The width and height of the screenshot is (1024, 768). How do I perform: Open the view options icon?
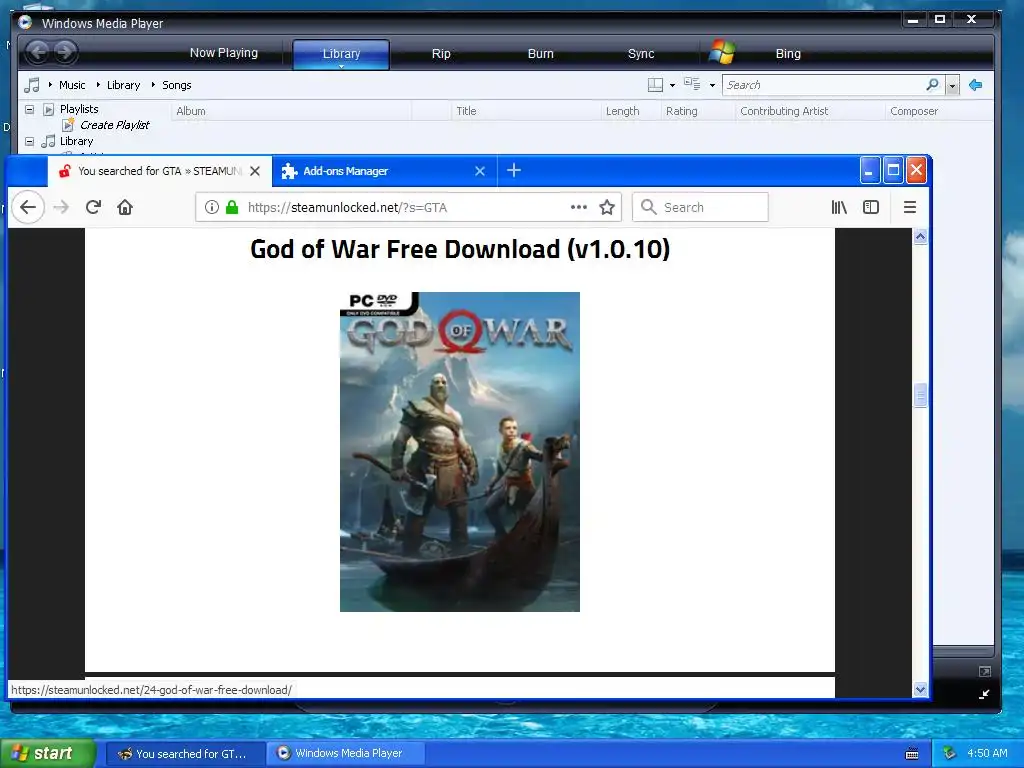[x=692, y=84]
